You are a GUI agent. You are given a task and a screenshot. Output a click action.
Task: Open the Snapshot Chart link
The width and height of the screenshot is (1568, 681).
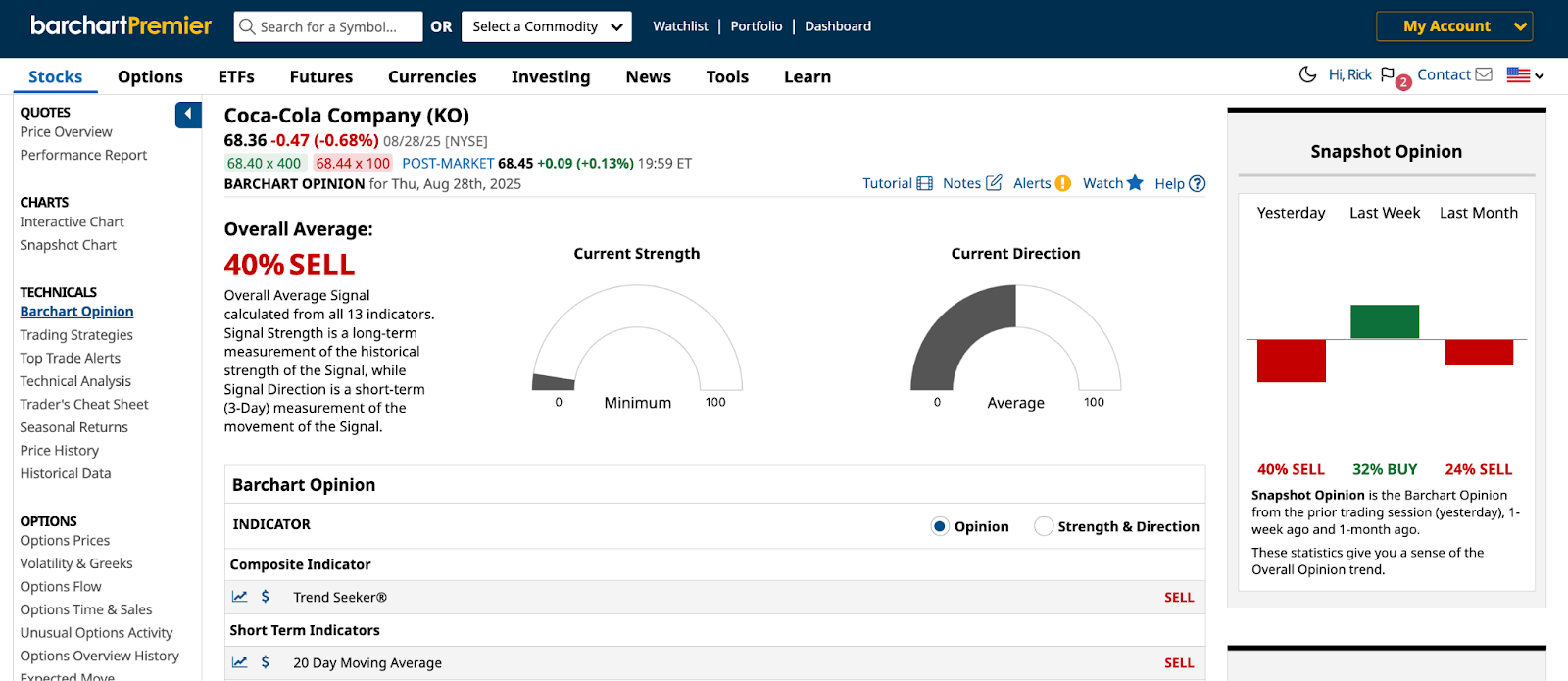[x=68, y=245]
